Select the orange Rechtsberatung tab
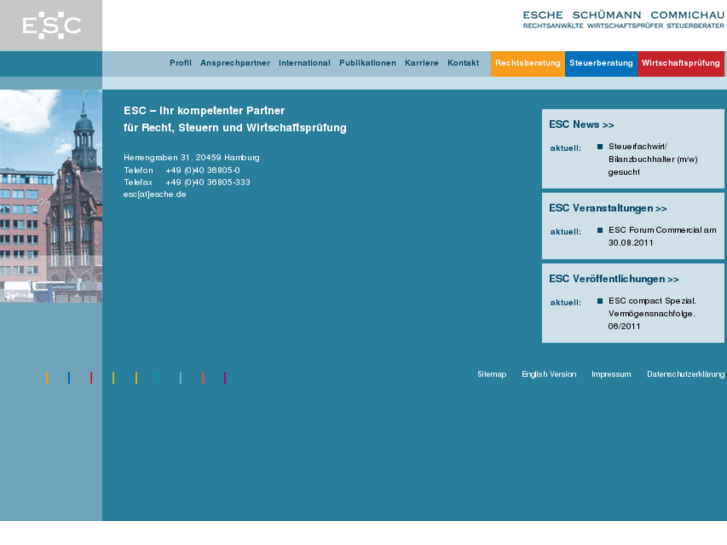Image resolution: width=727 pixels, height=545 pixels. pyautogui.click(x=528, y=64)
